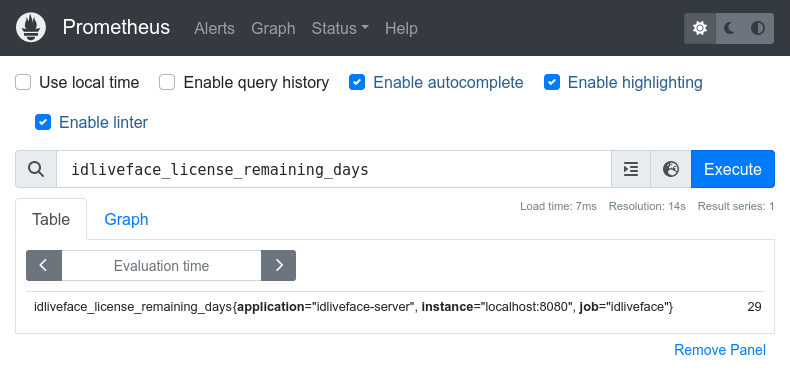Click the Result series: 1 text

[x=736, y=206]
